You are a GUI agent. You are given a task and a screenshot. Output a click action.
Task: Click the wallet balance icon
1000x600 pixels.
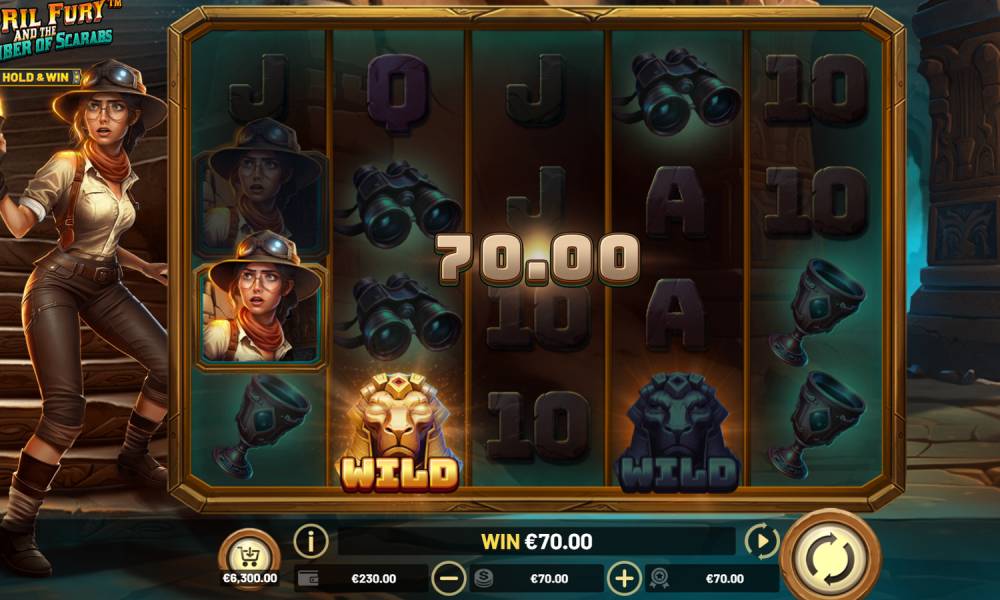coord(309,578)
